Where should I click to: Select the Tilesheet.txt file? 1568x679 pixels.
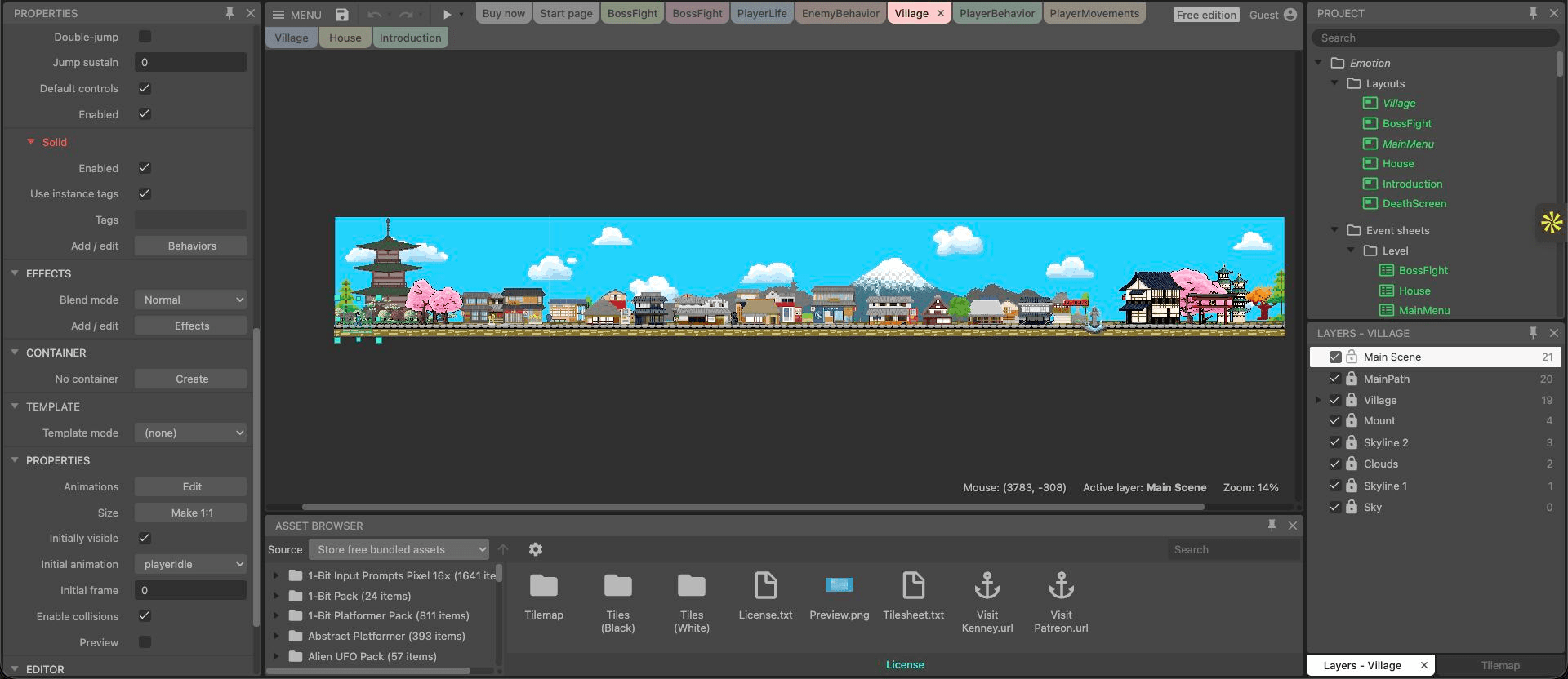pyautogui.click(x=913, y=597)
